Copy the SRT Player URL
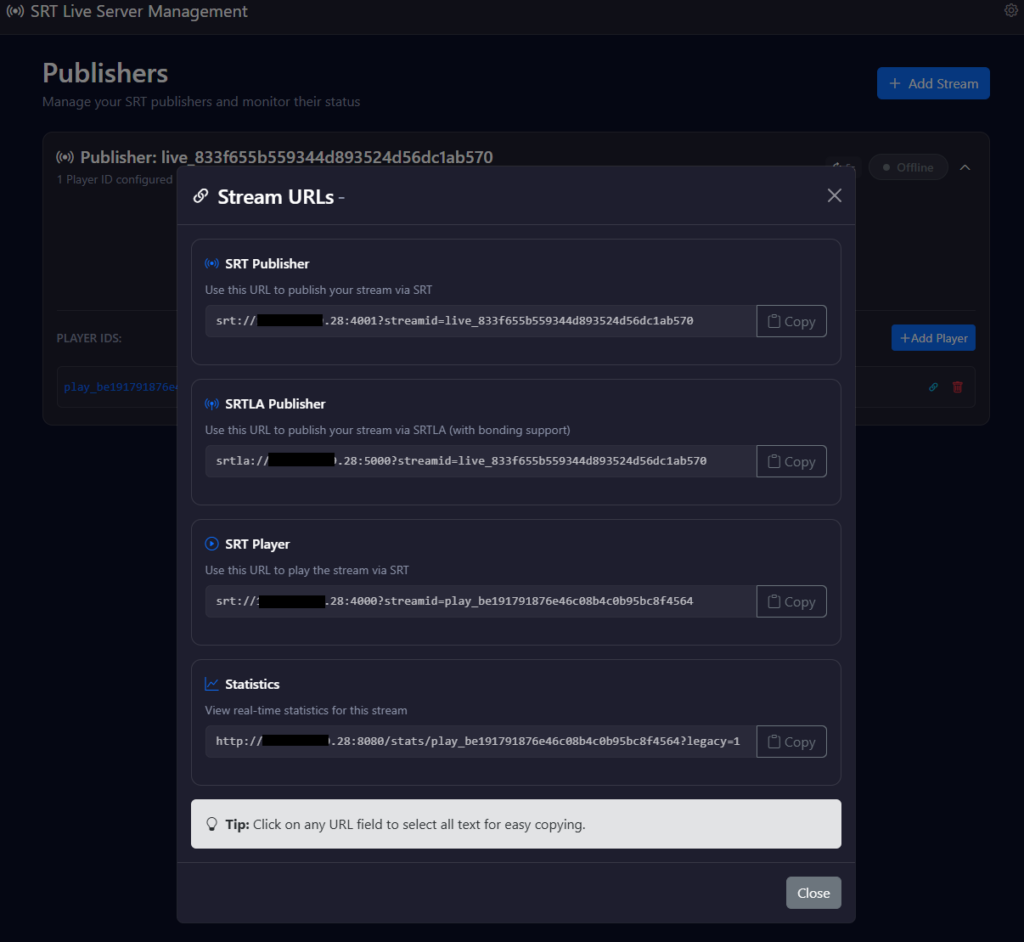 (x=791, y=602)
